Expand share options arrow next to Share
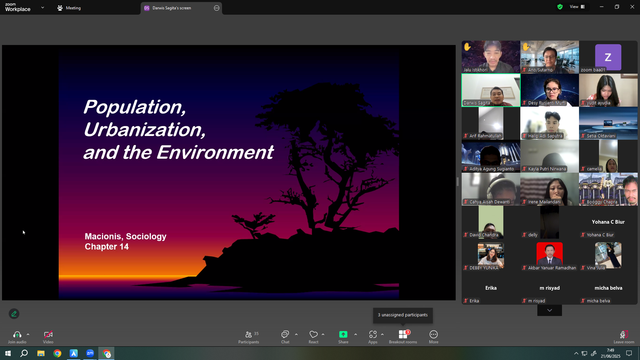 (356, 334)
